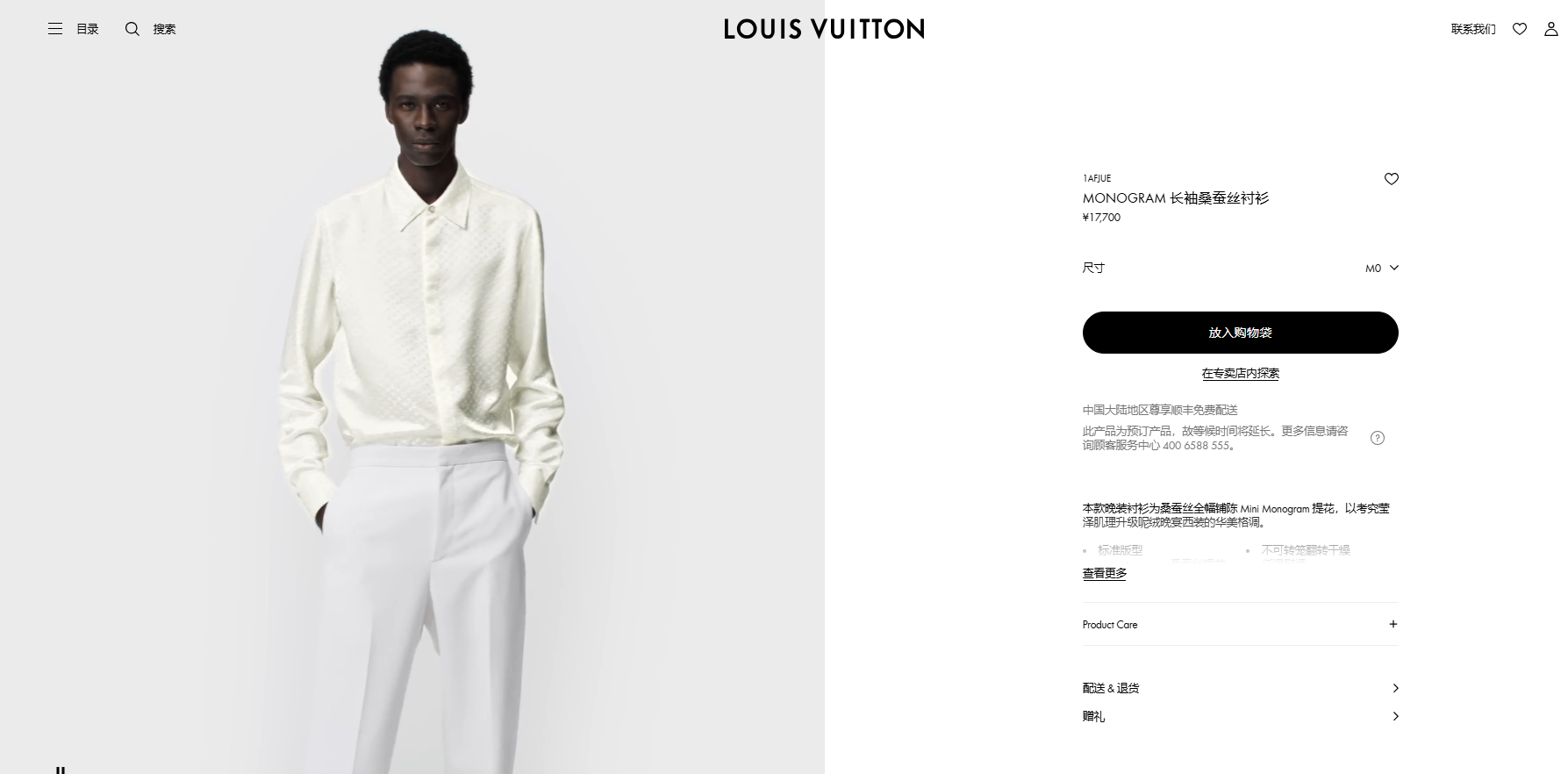The image size is (1568, 774).
Task: Open the account profile icon
Action: click(1551, 29)
